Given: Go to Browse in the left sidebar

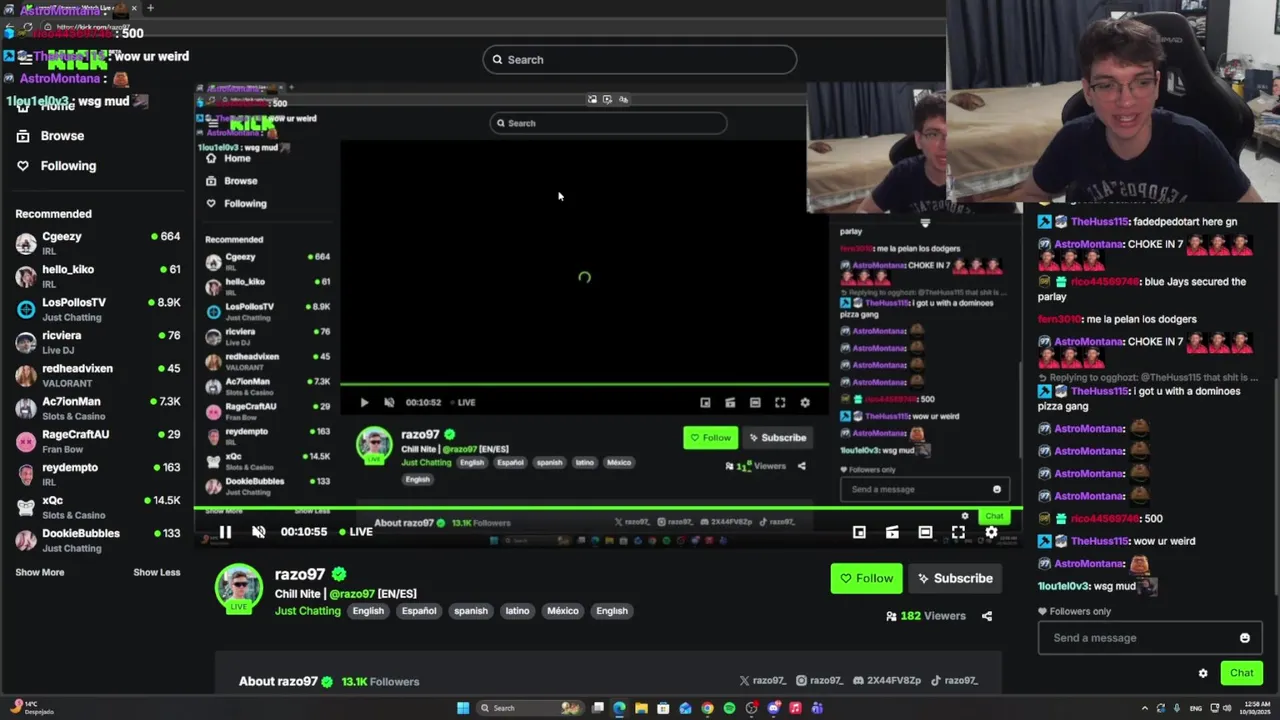Looking at the screenshot, I should pyautogui.click(x=50, y=136).
